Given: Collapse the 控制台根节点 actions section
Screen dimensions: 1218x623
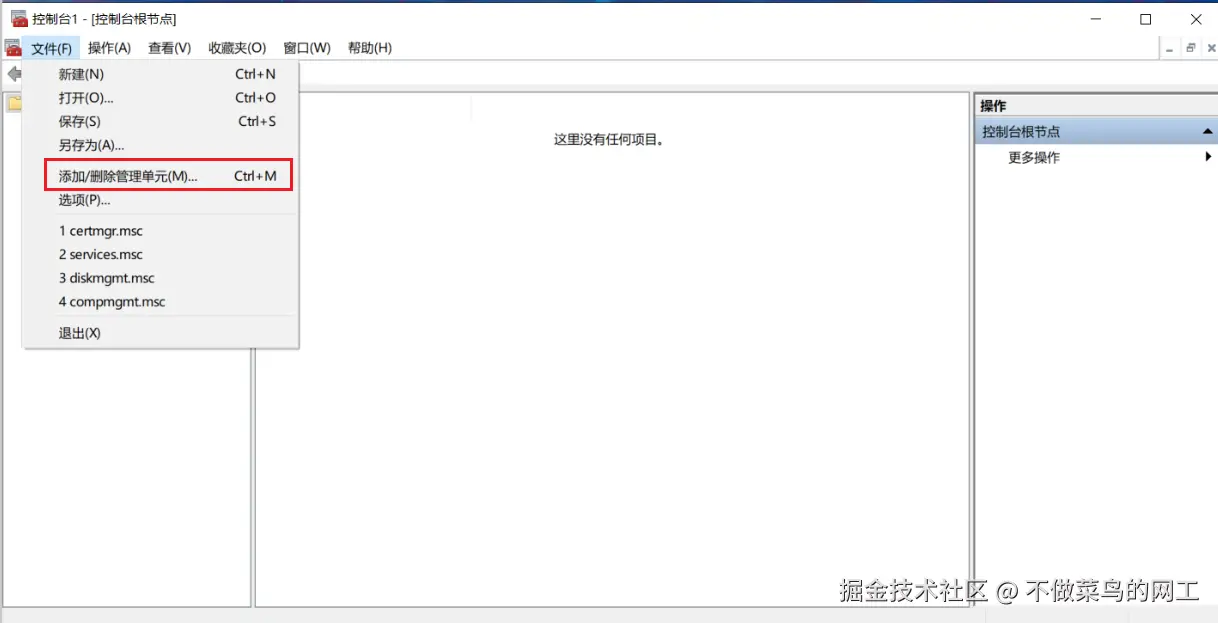Looking at the screenshot, I should click(x=1208, y=130).
